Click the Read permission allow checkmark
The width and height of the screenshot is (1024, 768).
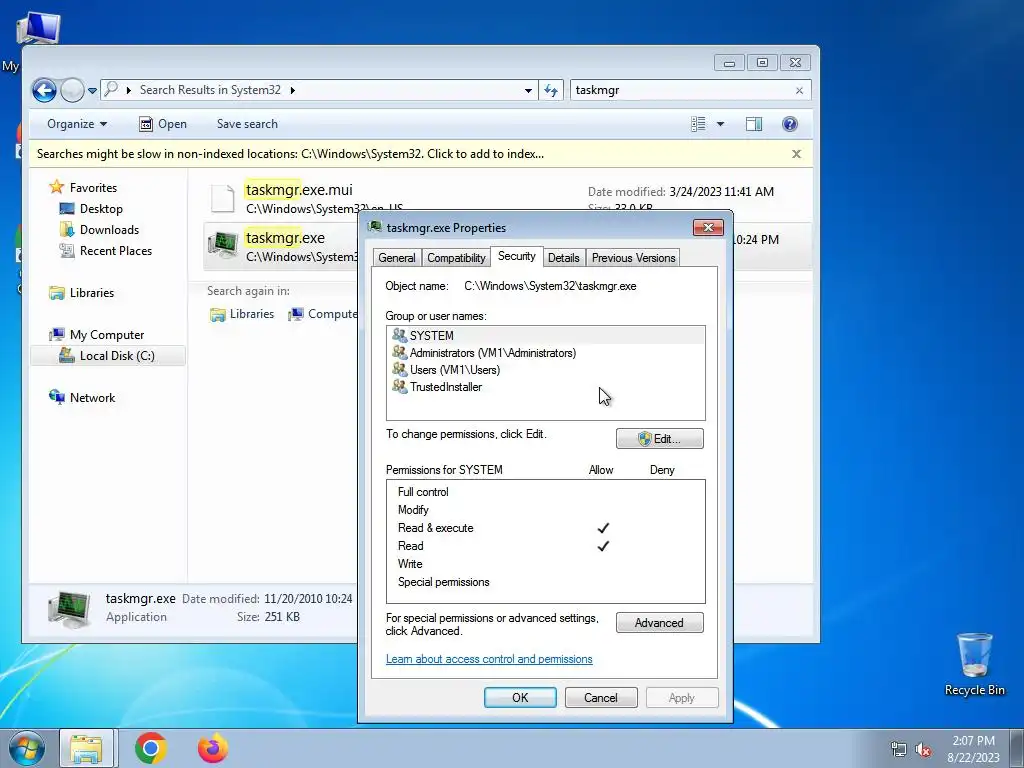[603, 546]
